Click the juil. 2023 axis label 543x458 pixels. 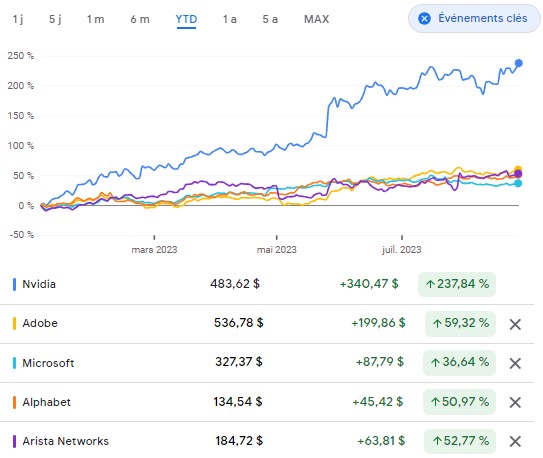402,250
